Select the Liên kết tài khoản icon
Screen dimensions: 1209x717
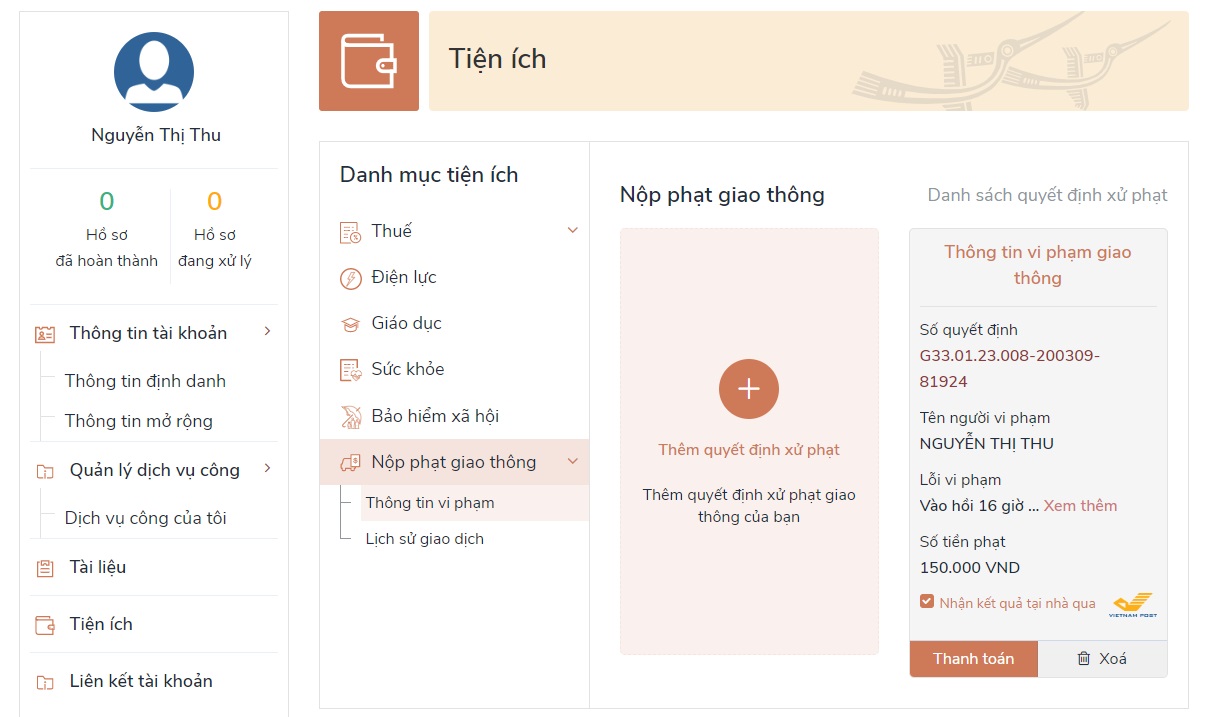coord(43,681)
